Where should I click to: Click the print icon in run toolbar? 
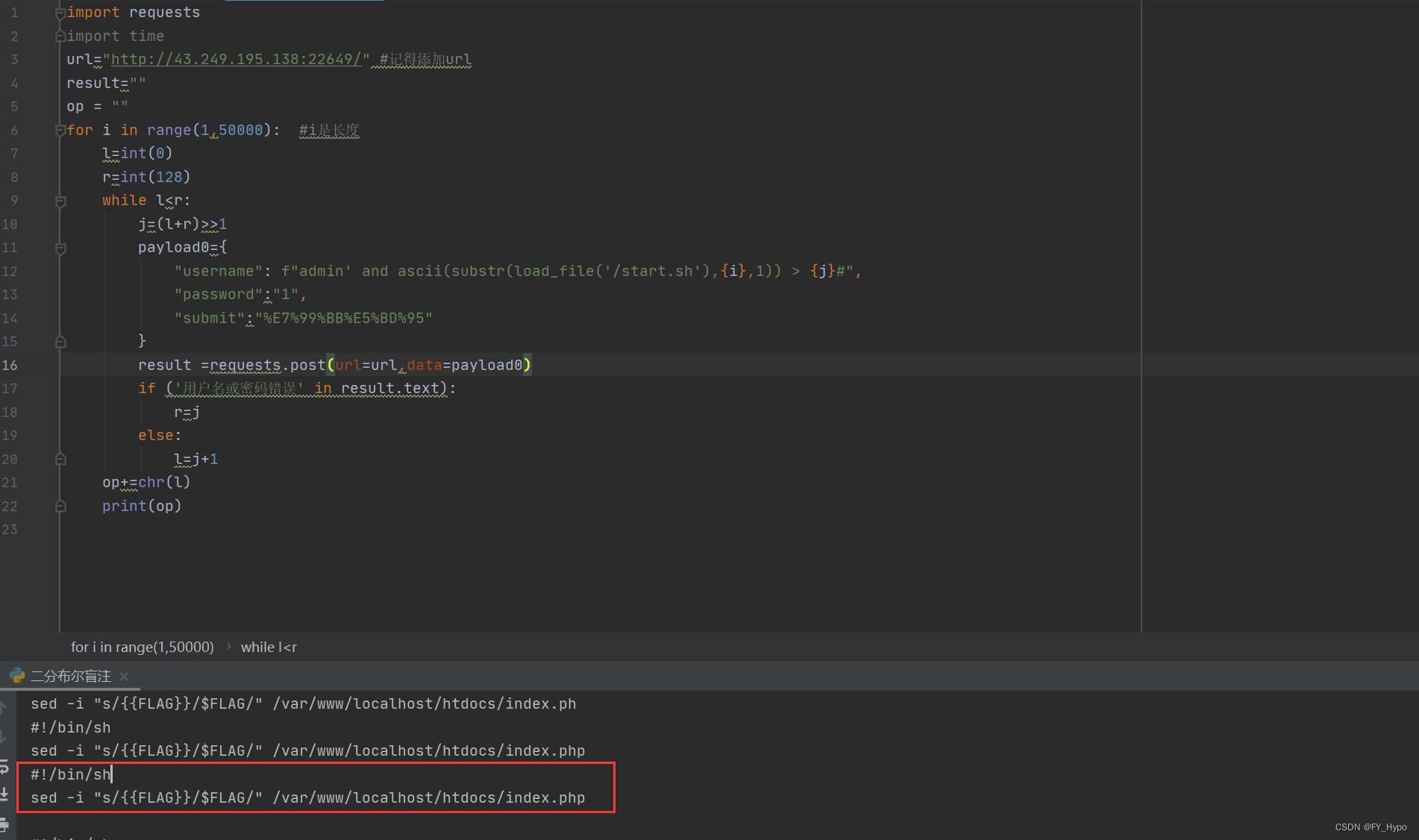point(4,824)
